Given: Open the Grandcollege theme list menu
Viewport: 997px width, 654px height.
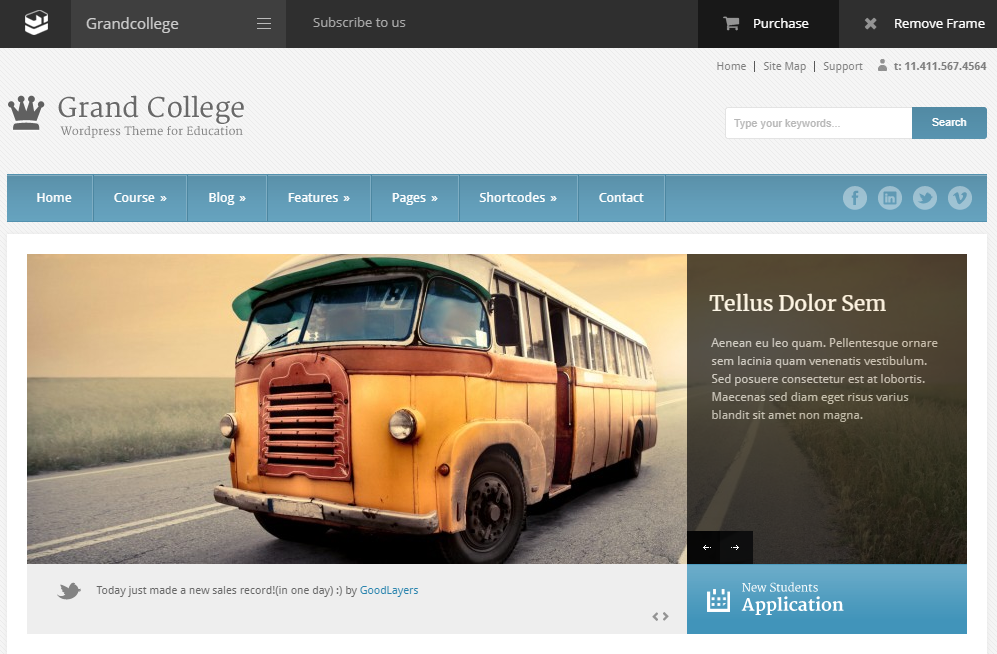Looking at the screenshot, I should pos(179,24).
